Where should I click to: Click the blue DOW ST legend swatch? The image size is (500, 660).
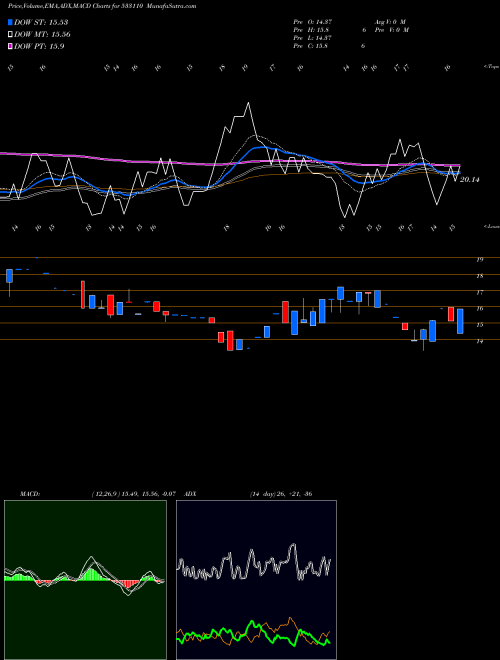[10, 22]
